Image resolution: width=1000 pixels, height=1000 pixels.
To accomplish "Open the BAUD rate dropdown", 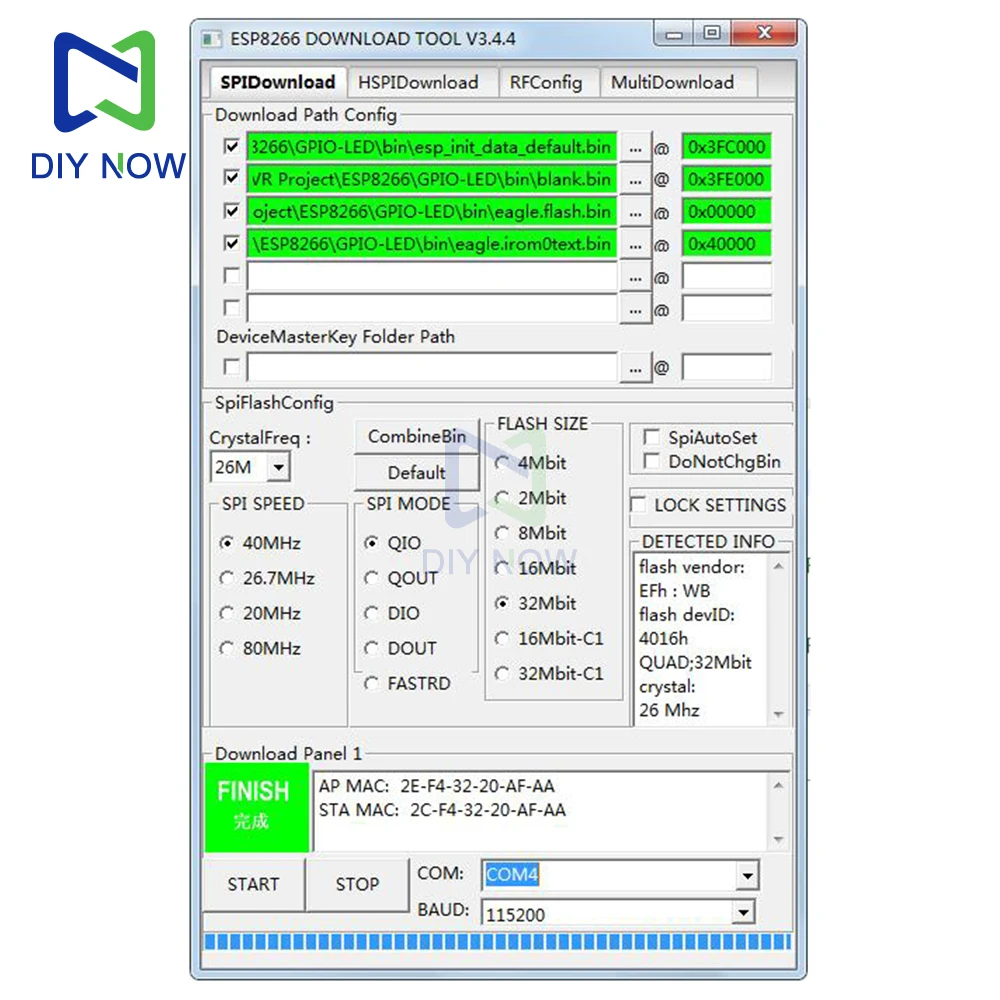I will pyautogui.click(x=744, y=913).
